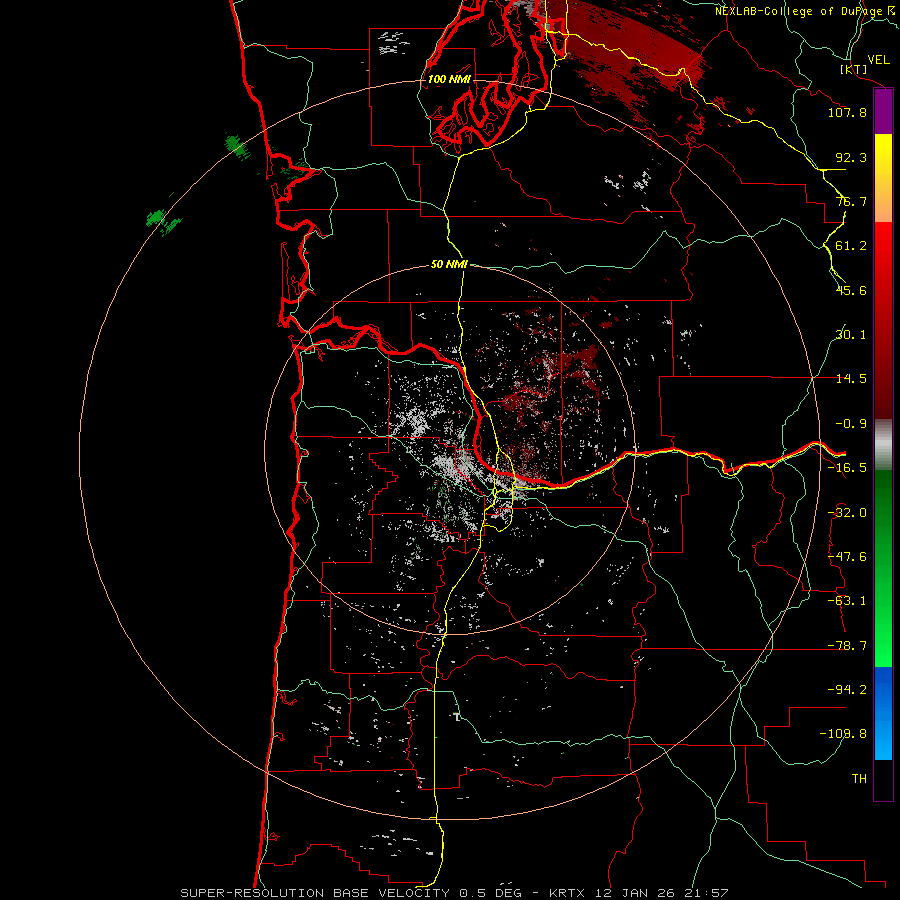The height and width of the screenshot is (900, 900).
Task: Click the -32.0 velocity legend value
Action: click(x=847, y=513)
